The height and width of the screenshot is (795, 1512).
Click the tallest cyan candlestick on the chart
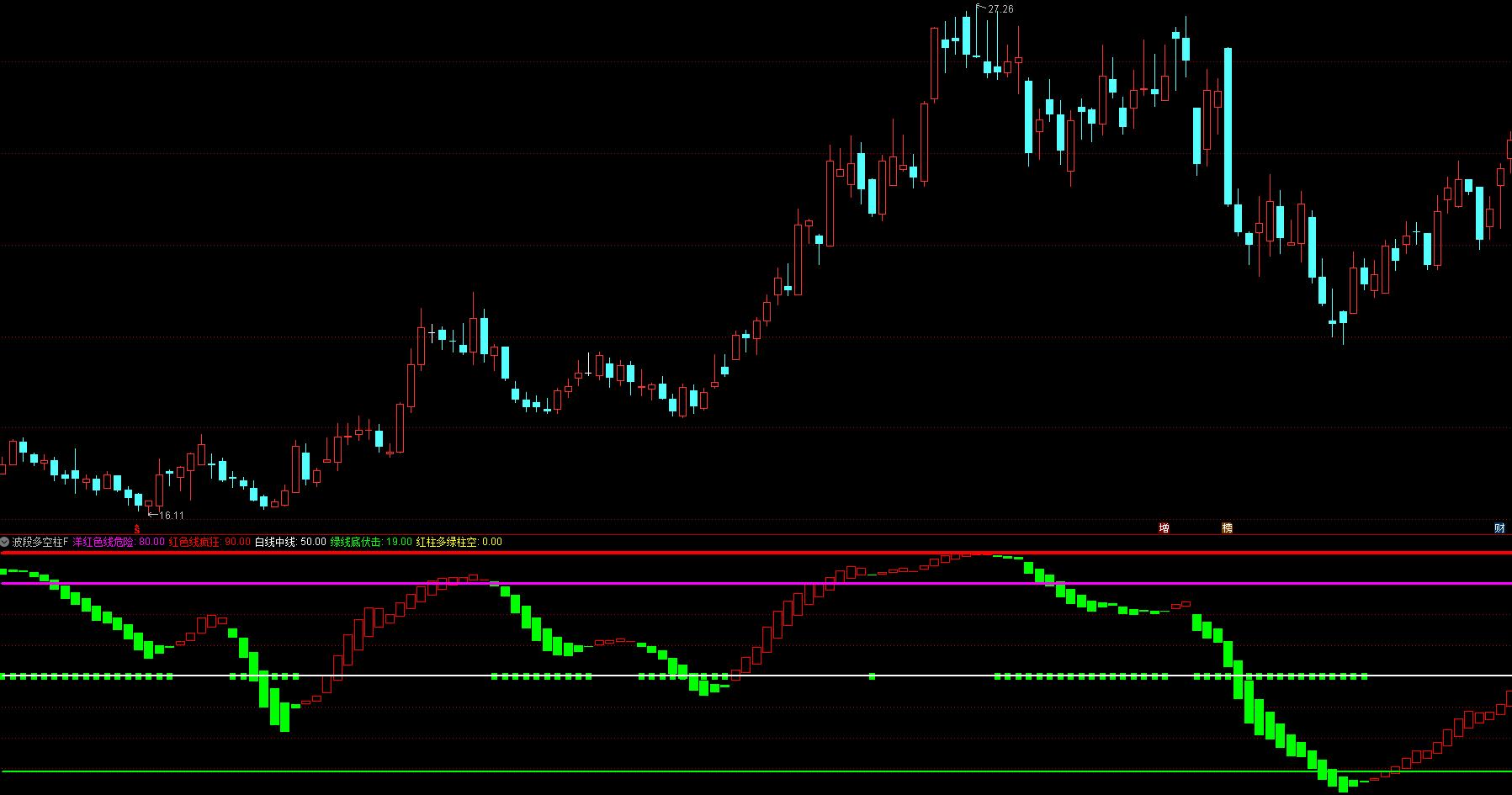click(1228, 126)
